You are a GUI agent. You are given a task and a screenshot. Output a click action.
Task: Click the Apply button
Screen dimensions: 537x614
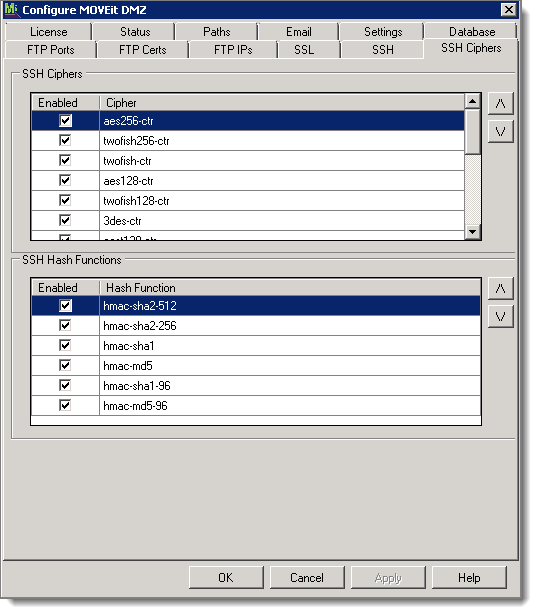pos(388,578)
